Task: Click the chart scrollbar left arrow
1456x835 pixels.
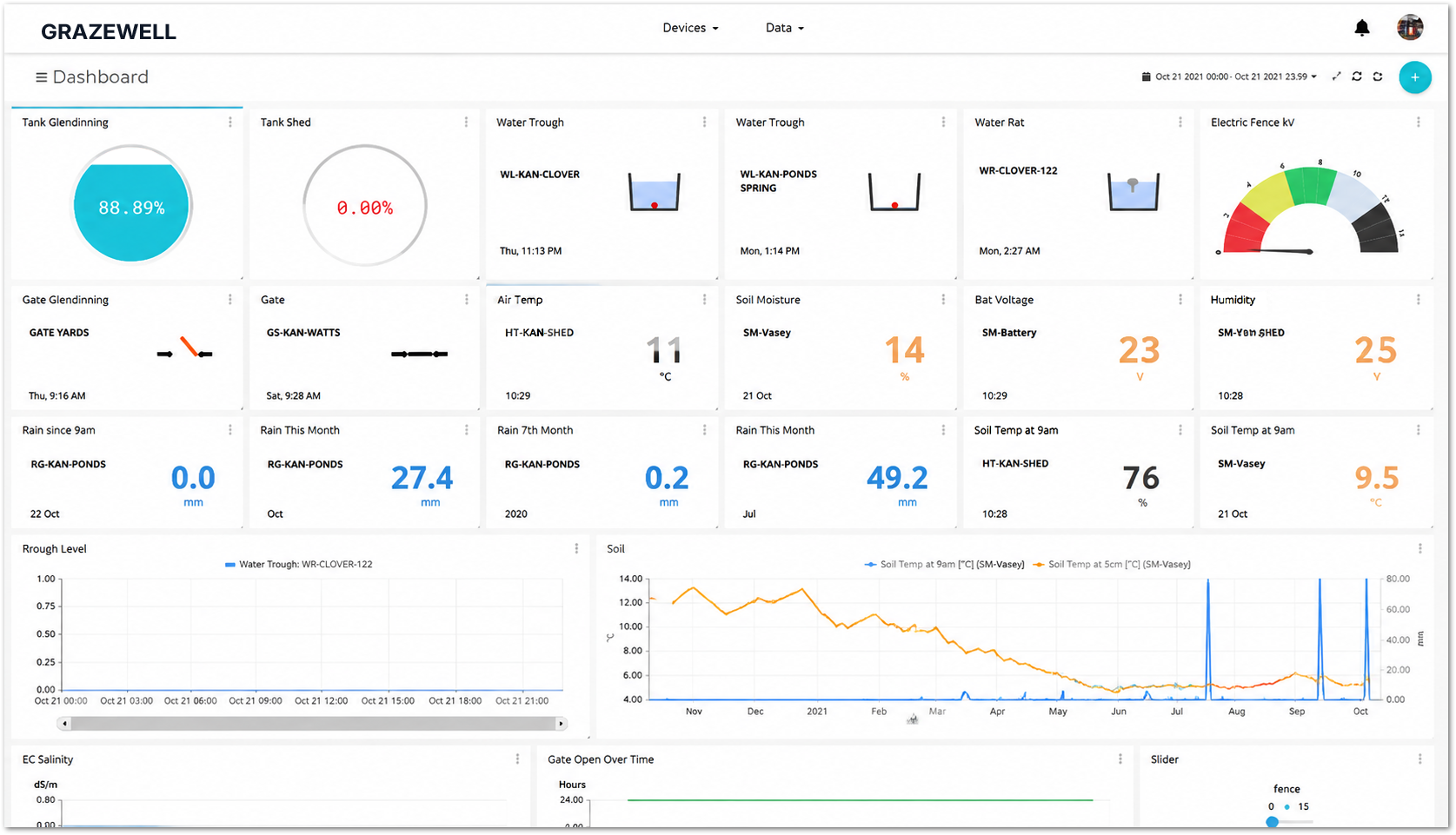Action: 64,723
